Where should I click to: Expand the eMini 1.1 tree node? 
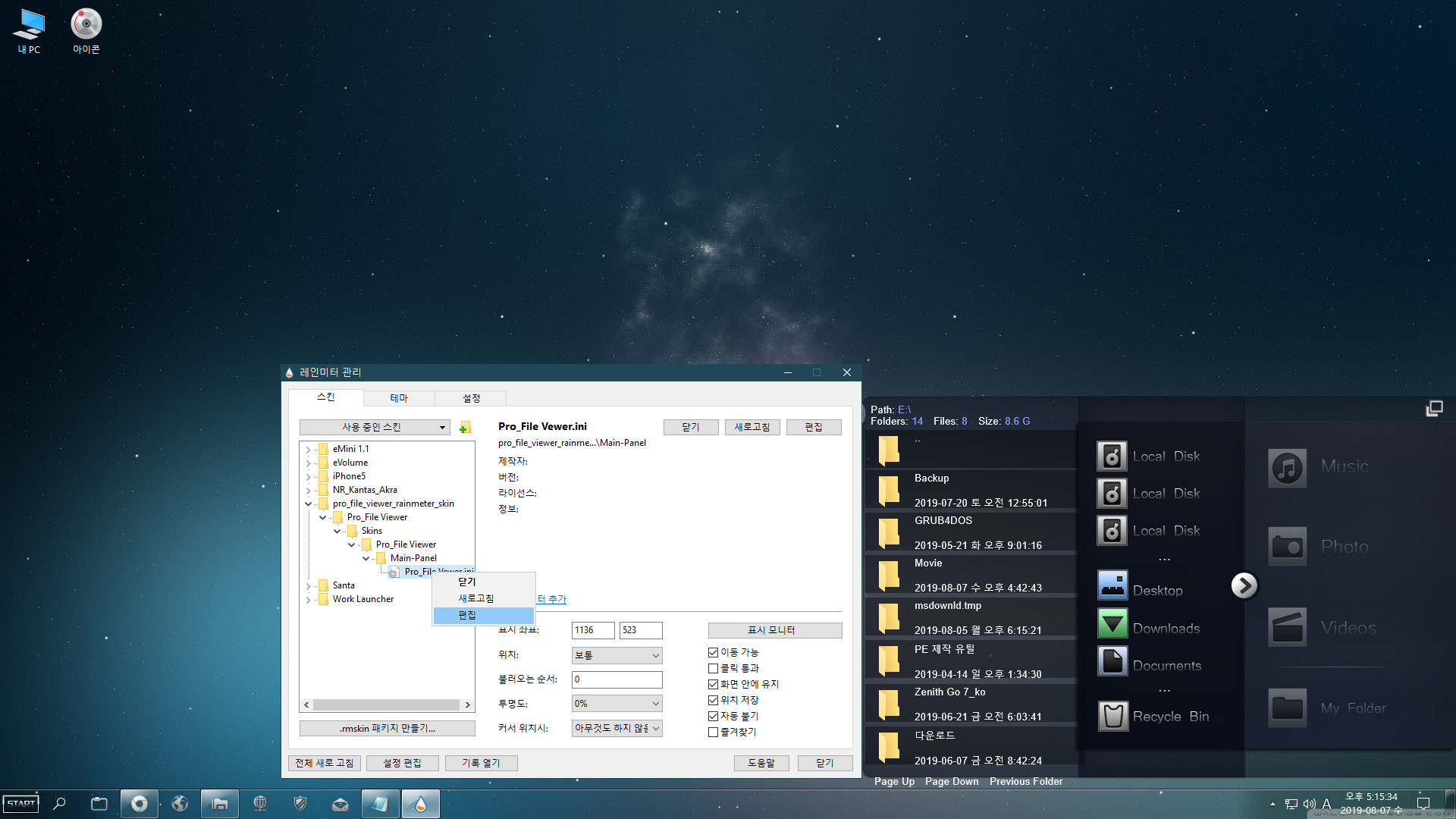click(x=308, y=449)
